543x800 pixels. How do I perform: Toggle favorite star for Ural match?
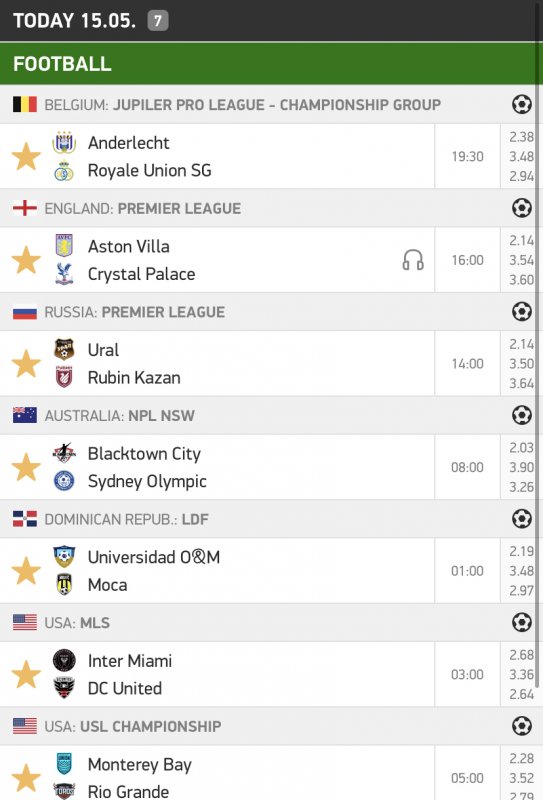tap(26, 363)
